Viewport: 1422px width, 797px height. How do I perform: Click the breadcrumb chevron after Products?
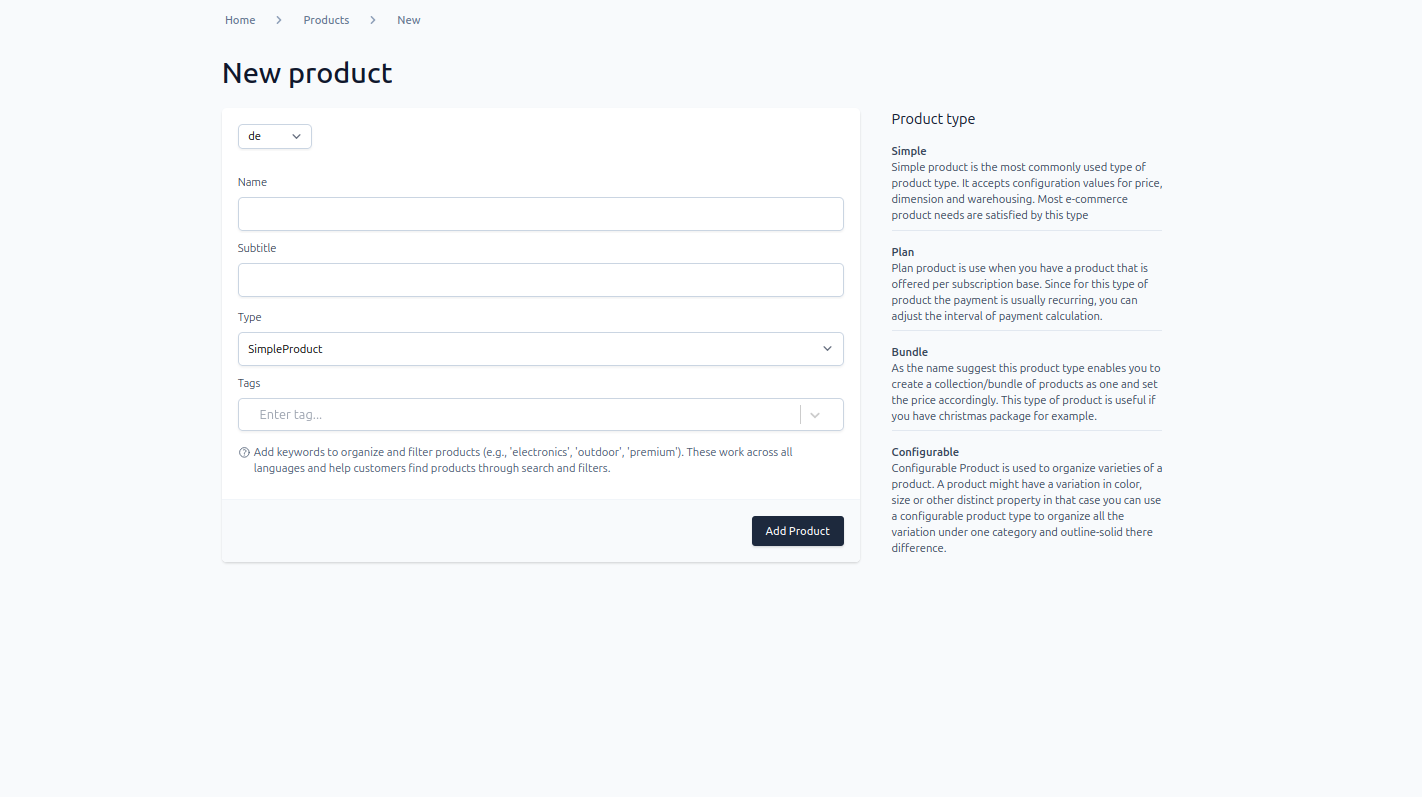pos(373,20)
